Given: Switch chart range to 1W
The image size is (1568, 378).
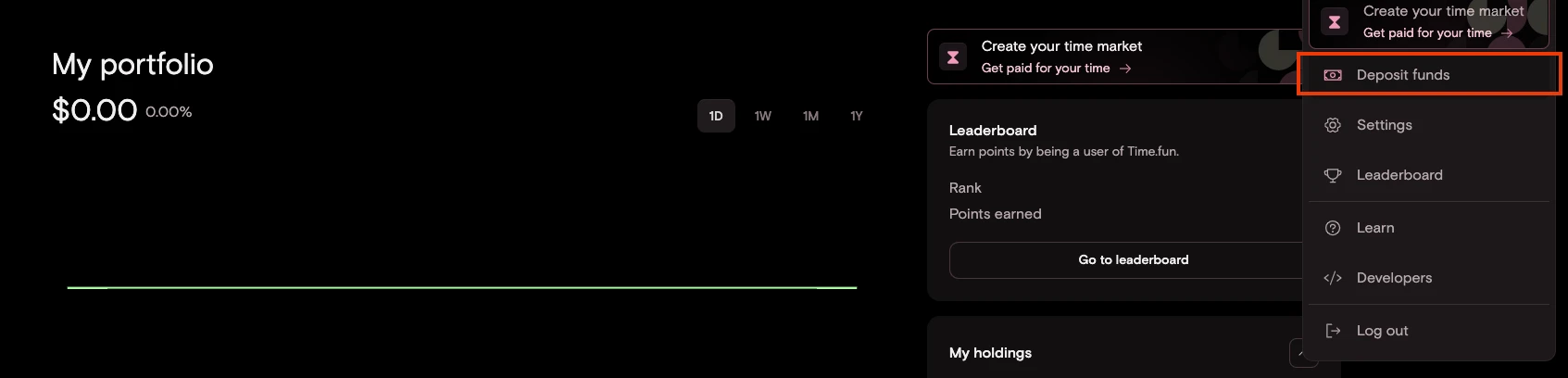Looking at the screenshot, I should click(x=763, y=116).
